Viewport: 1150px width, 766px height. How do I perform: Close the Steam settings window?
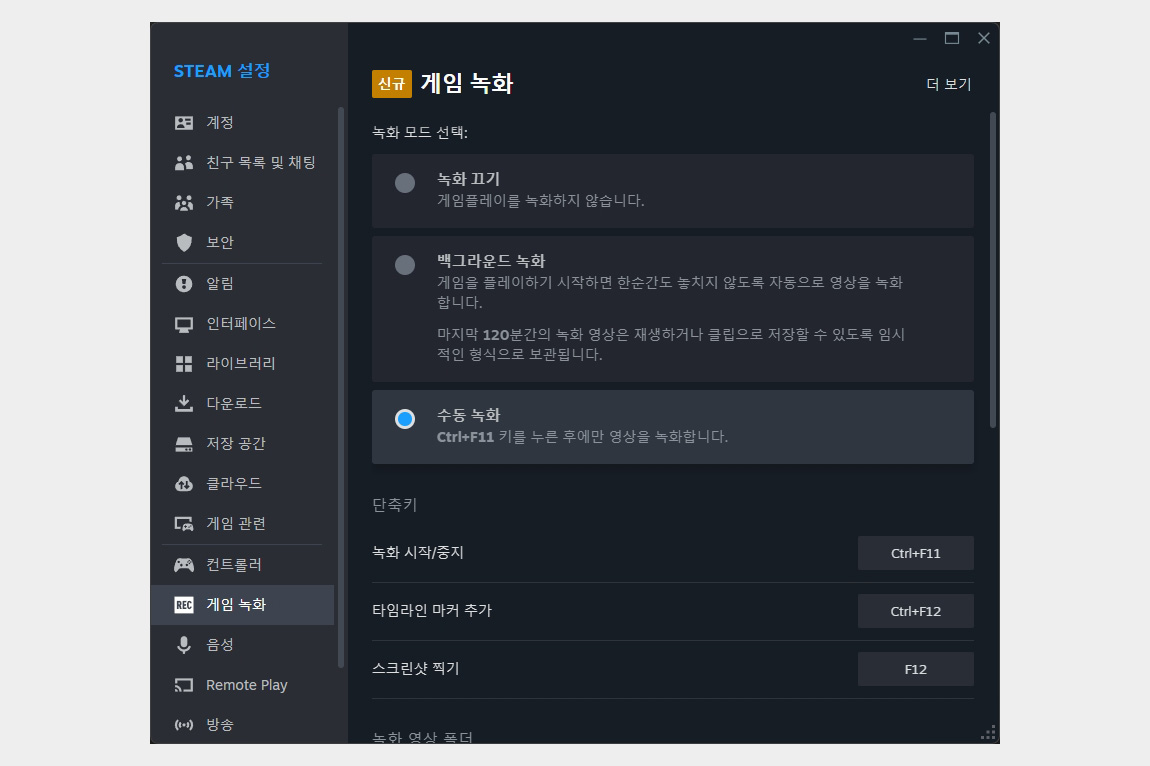click(984, 38)
